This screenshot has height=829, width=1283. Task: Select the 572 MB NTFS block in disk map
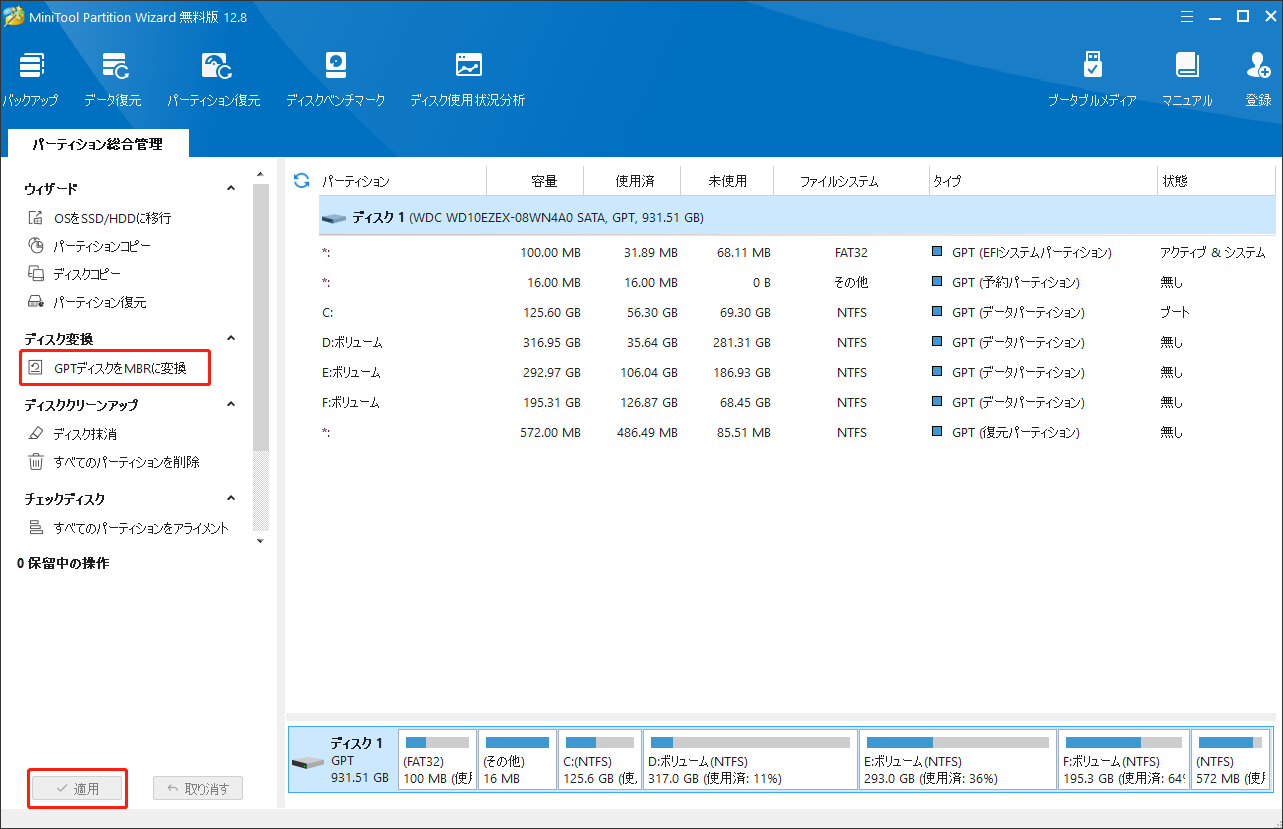point(1231,760)
